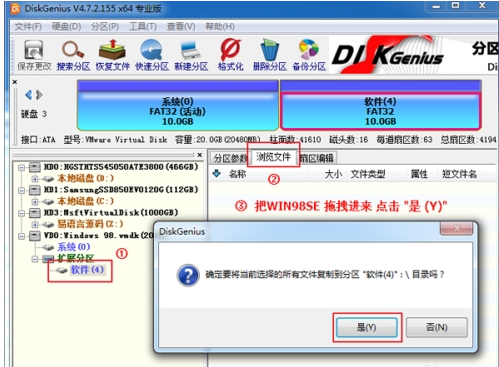Image resolution: width=499 pixels, height=367 pixels.
Task: Maximize the DiskGenius main window
Action: click(x=455, y=6)
